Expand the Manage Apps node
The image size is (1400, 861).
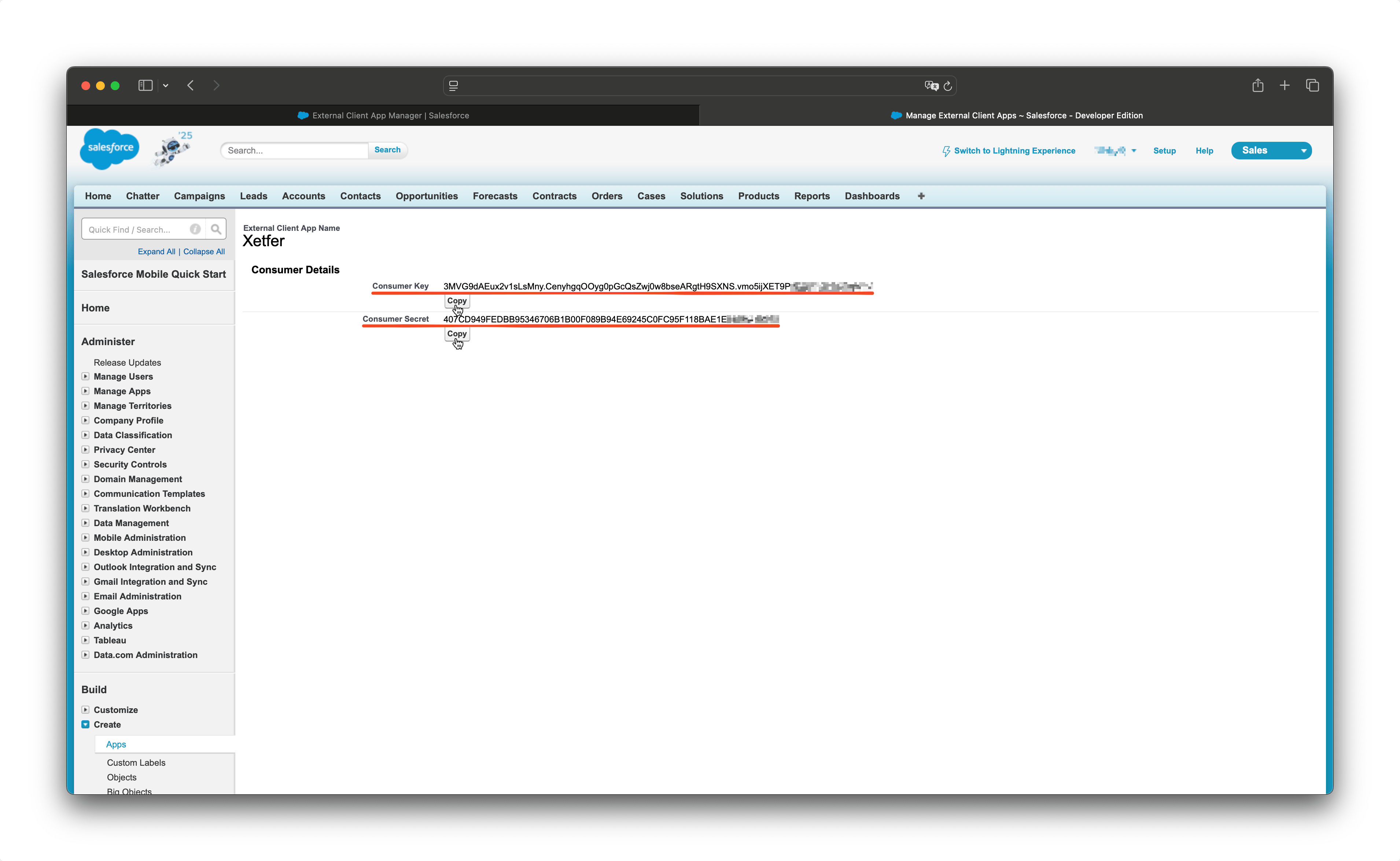point(85,391)
